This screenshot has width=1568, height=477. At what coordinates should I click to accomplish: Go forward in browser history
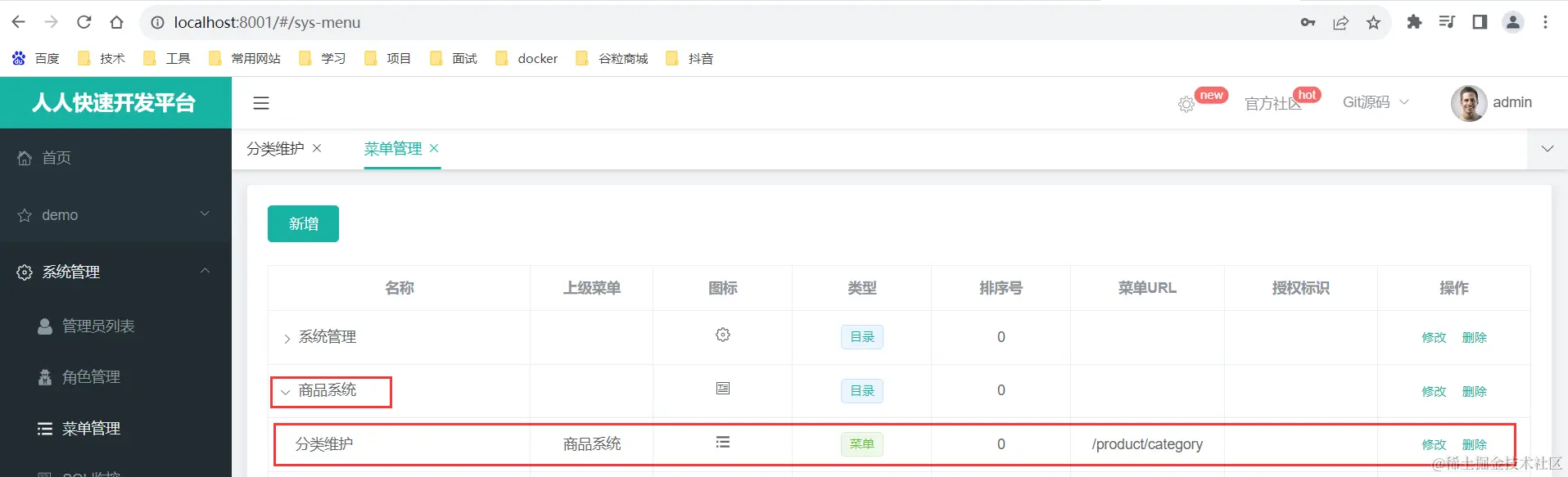pyautogui.click(x=51, y=22)
